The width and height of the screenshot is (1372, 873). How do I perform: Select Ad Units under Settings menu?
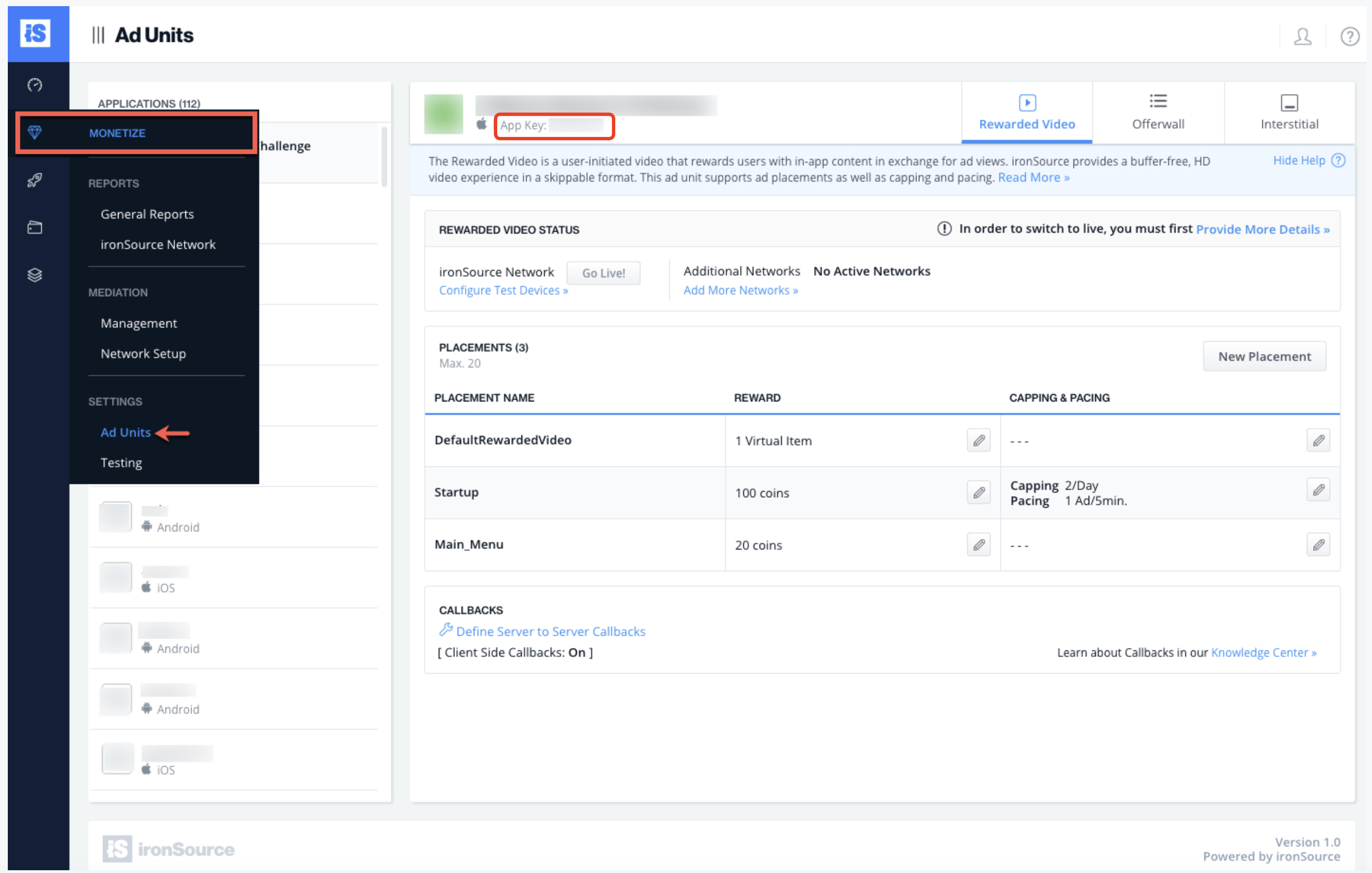[125, 432]
